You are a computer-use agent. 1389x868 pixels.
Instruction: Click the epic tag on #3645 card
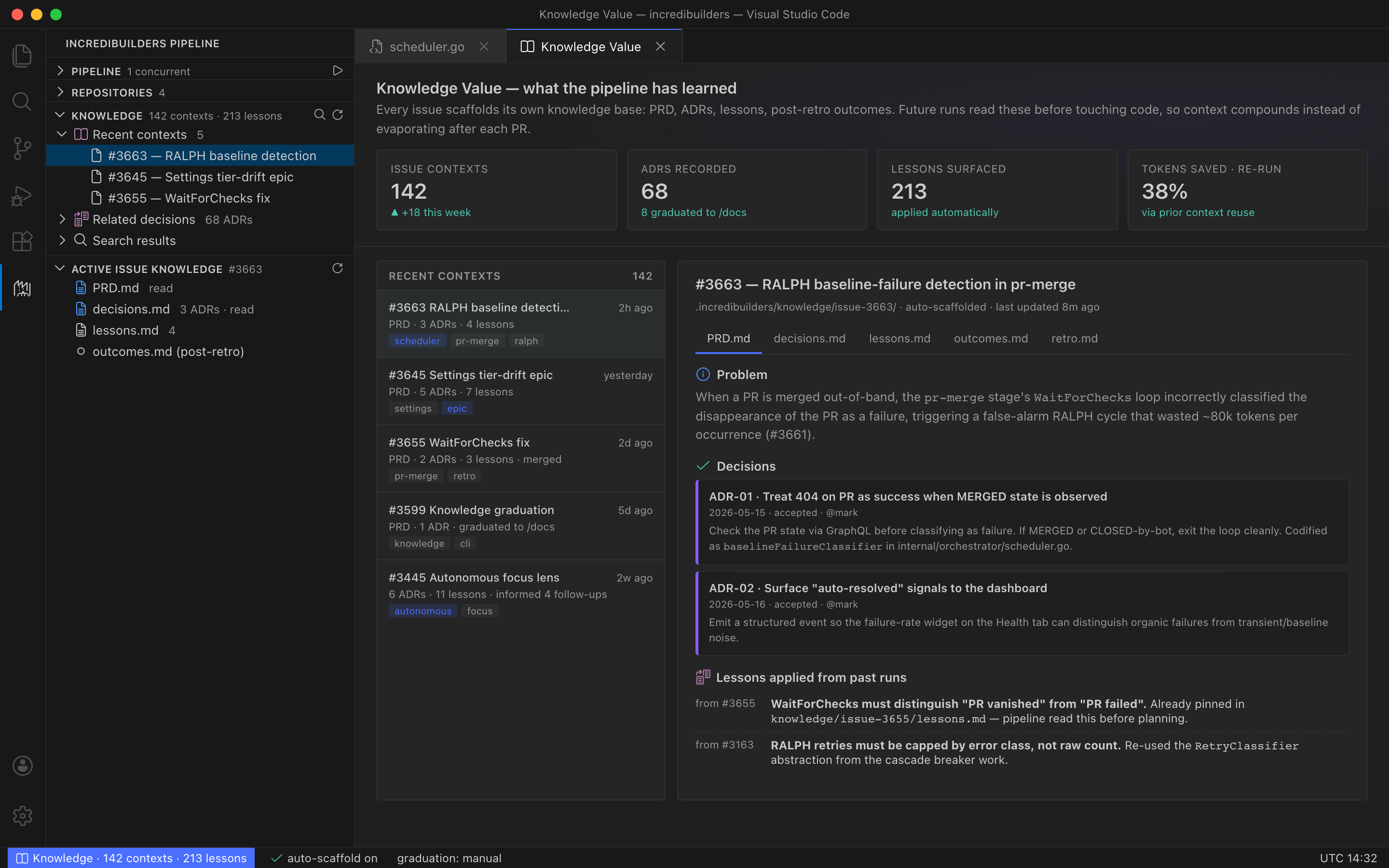457,408
